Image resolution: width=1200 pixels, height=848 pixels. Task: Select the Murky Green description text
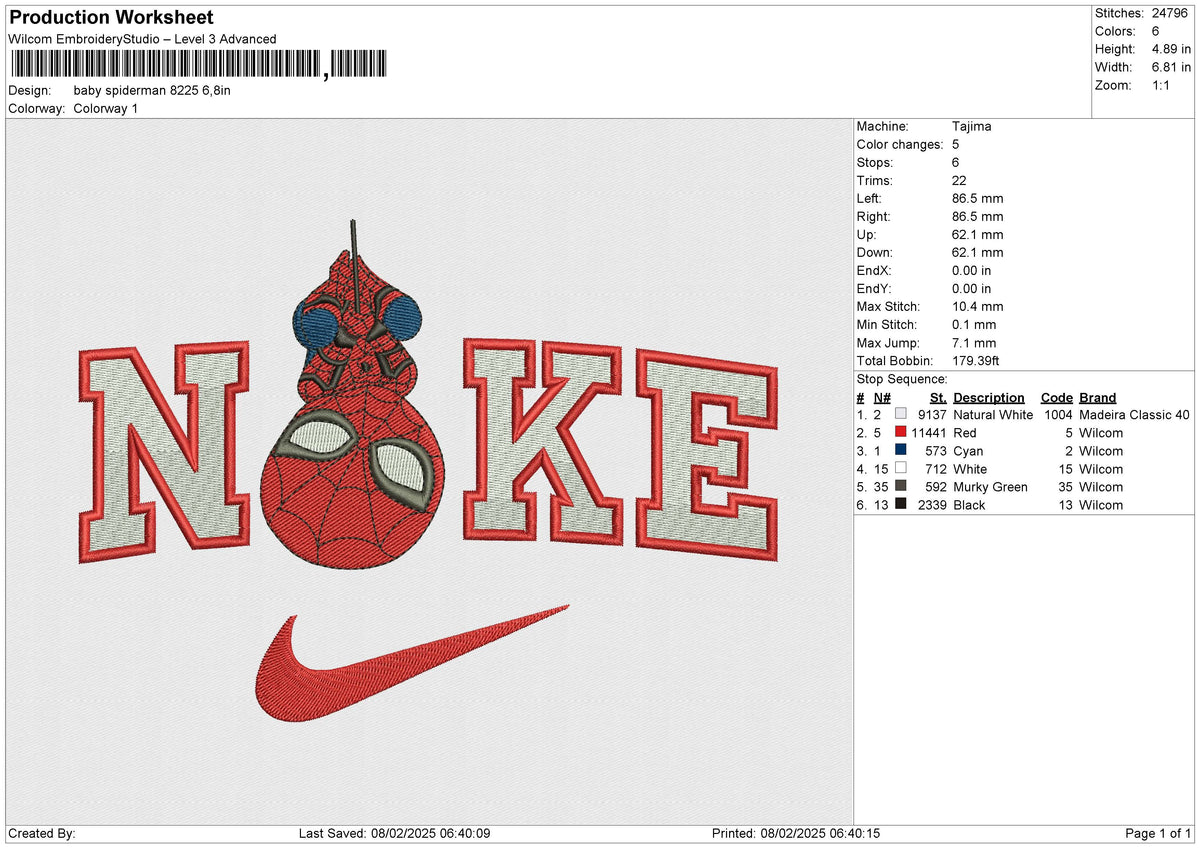point(990,487)
